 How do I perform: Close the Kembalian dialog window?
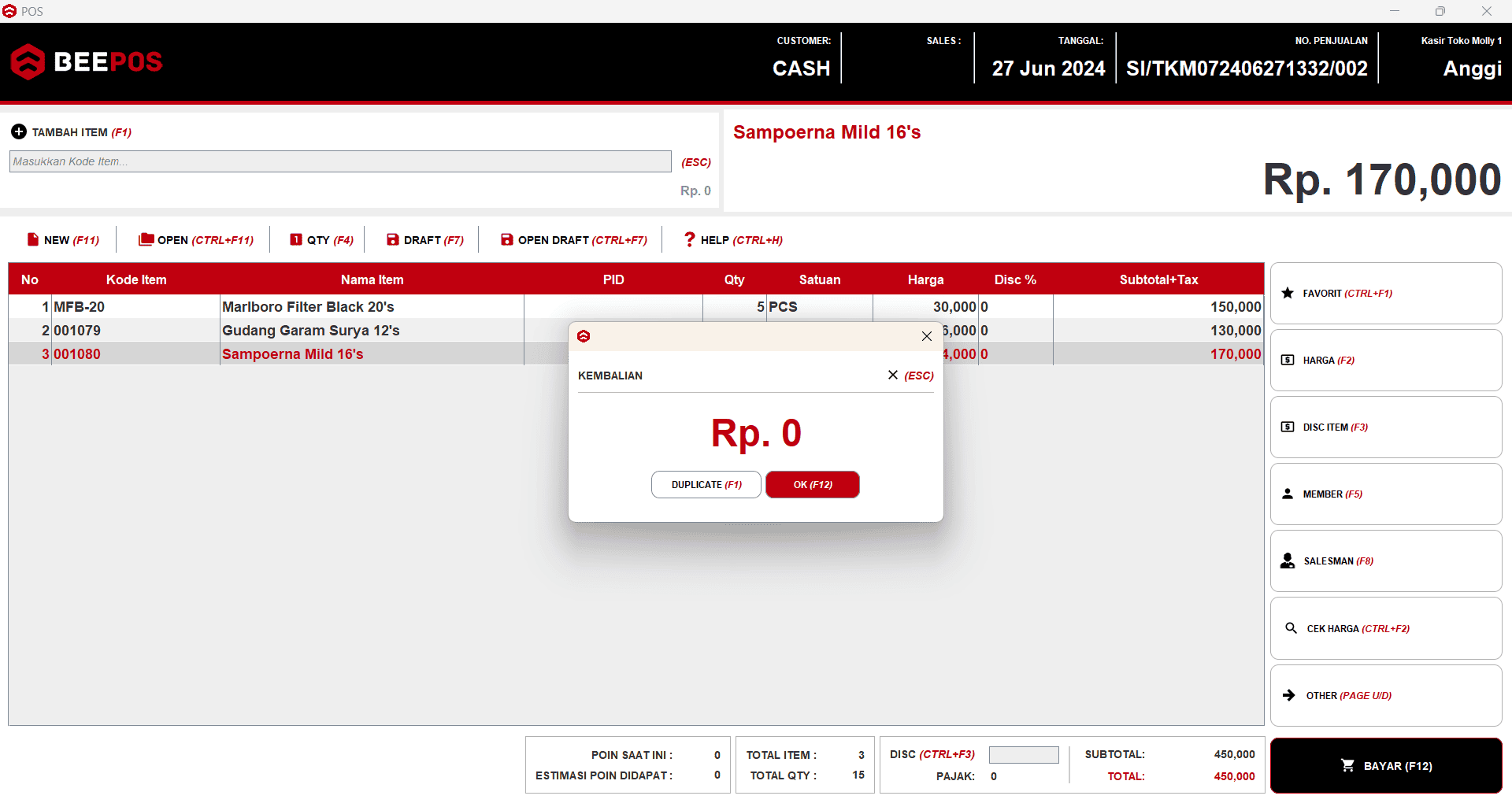click(x=927, y=336)
